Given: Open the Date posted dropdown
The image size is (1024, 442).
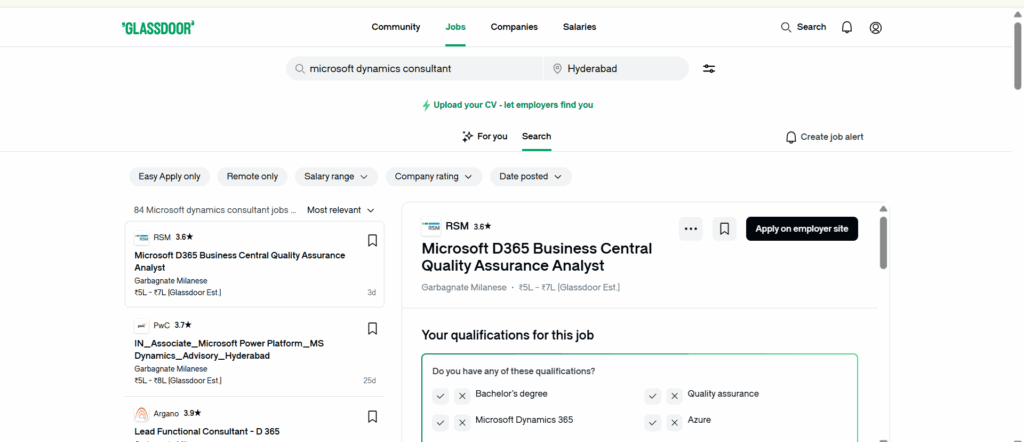Looking at the screenshot, I should pyautogui.click(x=530, y=177).
